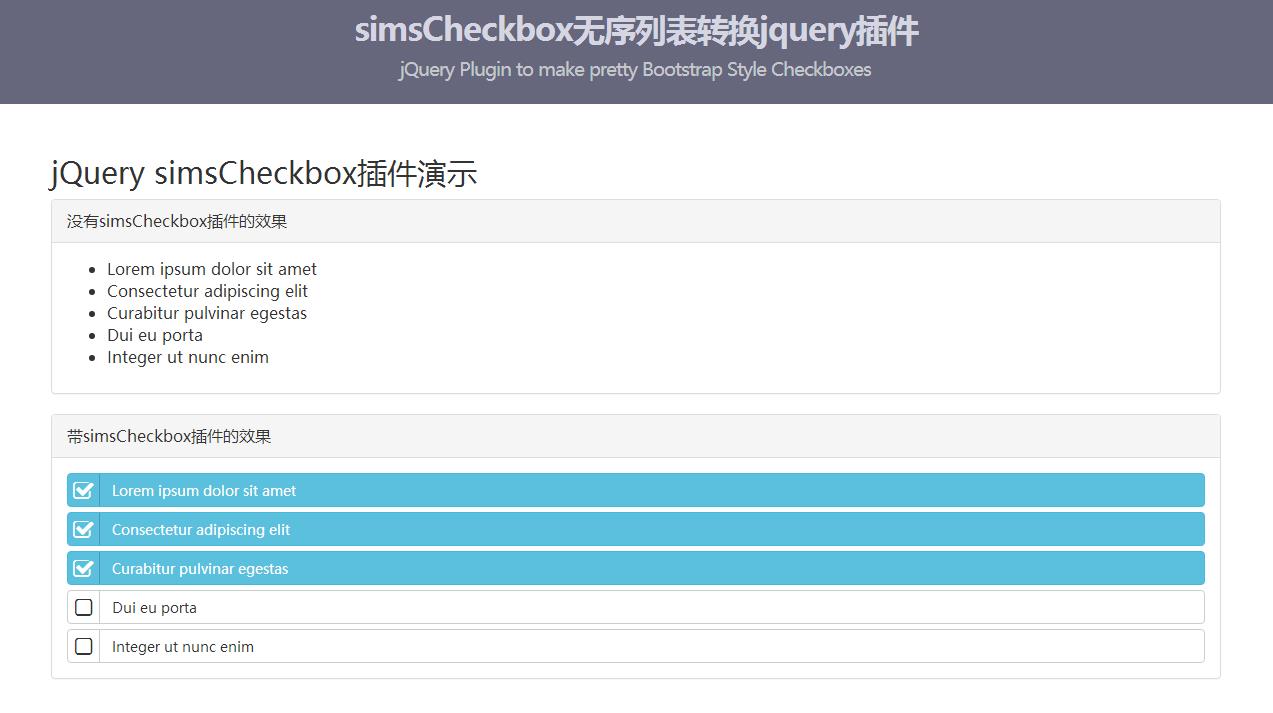1273x713 pixels.
Task: Click the 'jQuery simsCheckbox插件演示' heading
Action: tap(264, 173)
